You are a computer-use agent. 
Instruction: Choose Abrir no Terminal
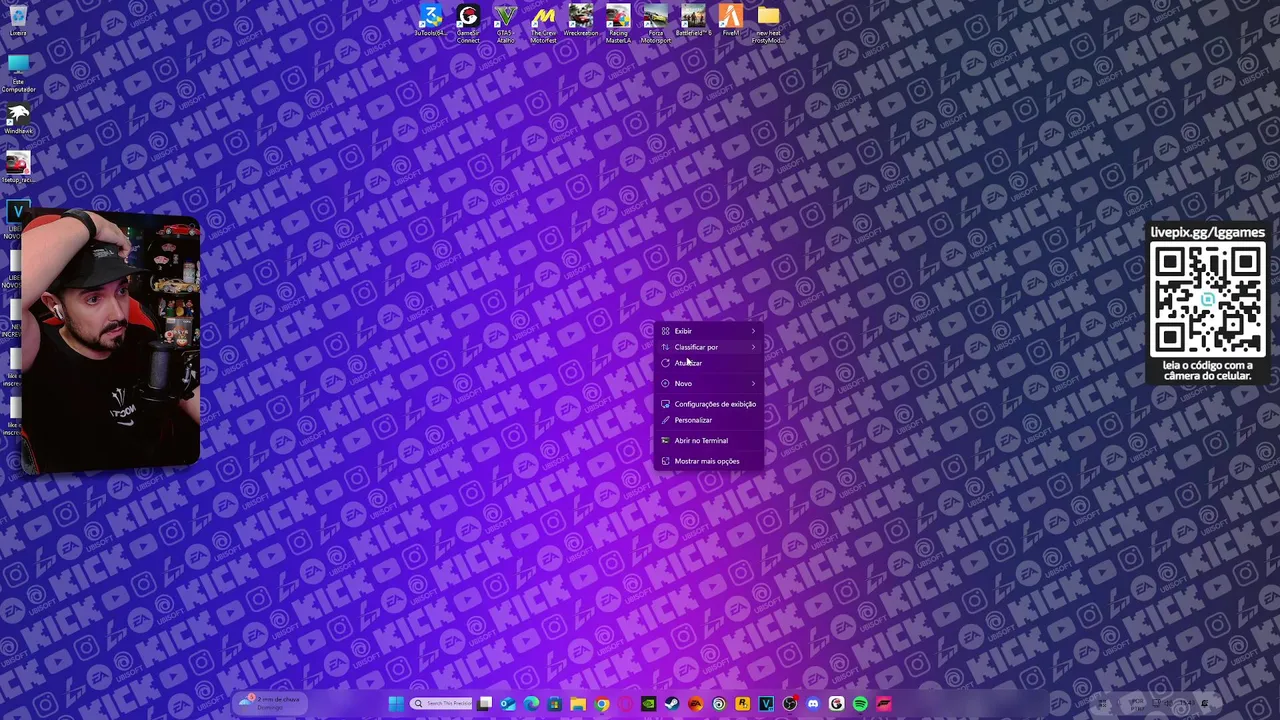(709, 441)
